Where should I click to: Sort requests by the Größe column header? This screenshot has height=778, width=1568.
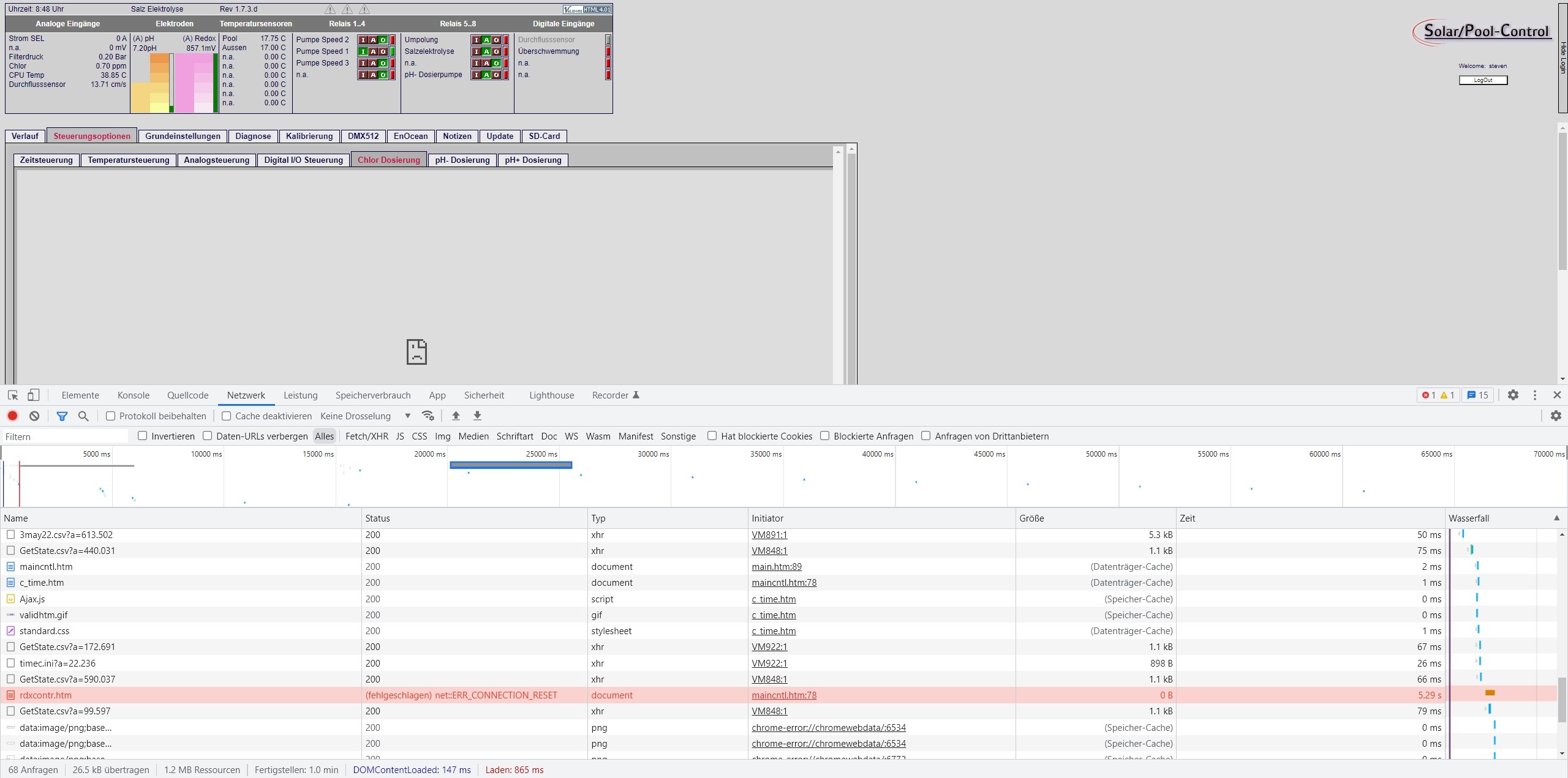[x=1096, y=518]
